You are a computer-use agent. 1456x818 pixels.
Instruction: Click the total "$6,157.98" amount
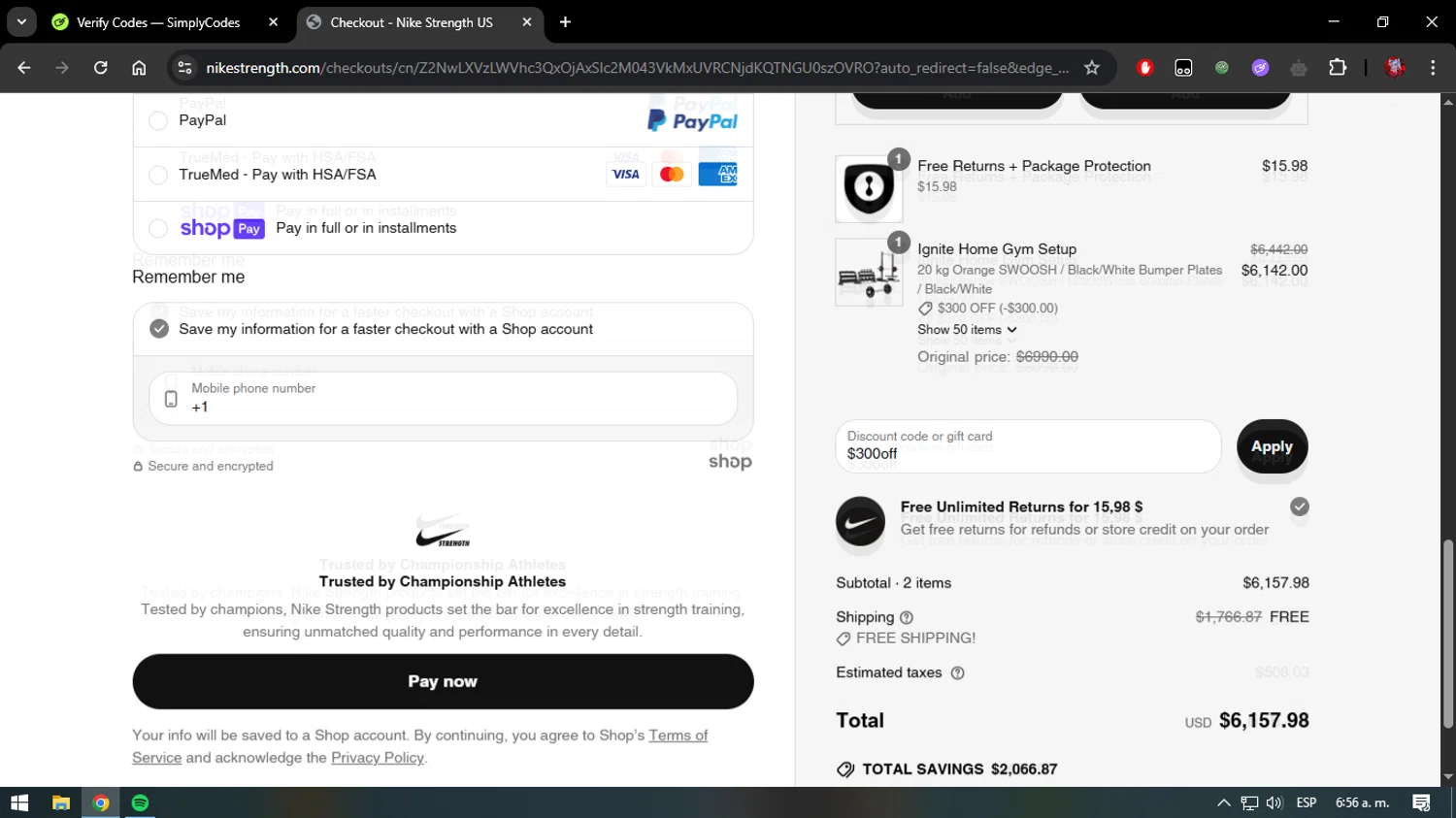[1264, 721]
